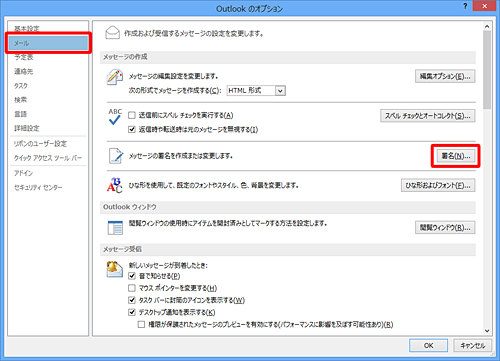Screen dimensions: 500x361
Task: Click the envelope icon beside the mail settings description
Action: click(112, 33)
